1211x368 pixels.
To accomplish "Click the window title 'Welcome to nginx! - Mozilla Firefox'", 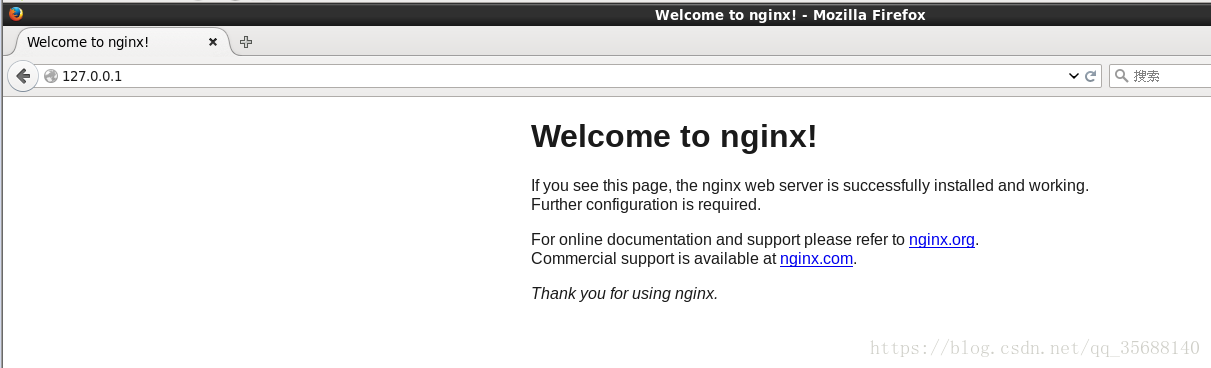I will pos(790,15).
